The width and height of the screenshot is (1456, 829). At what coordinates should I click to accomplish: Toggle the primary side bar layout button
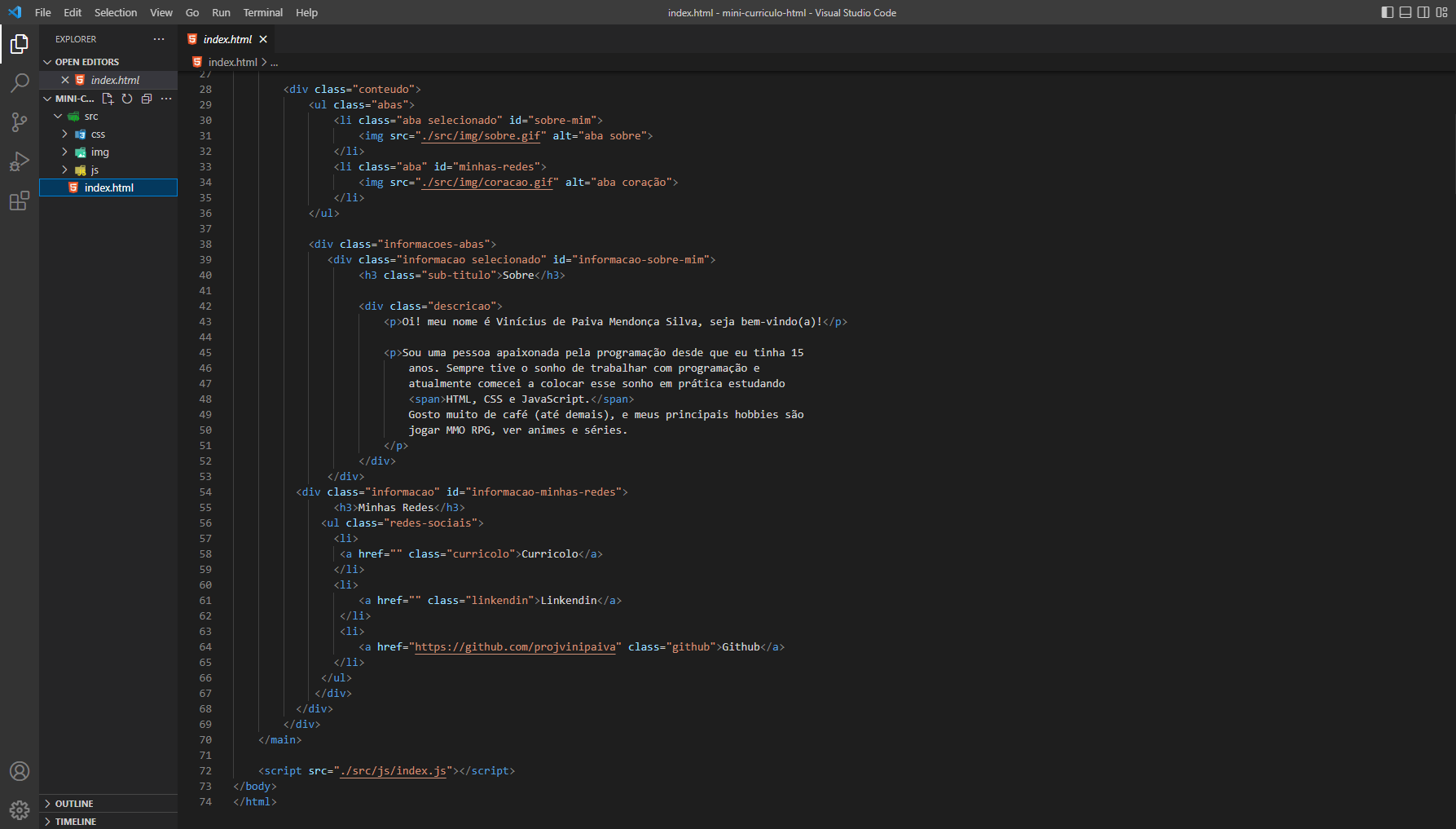(x=1388, y=12)
